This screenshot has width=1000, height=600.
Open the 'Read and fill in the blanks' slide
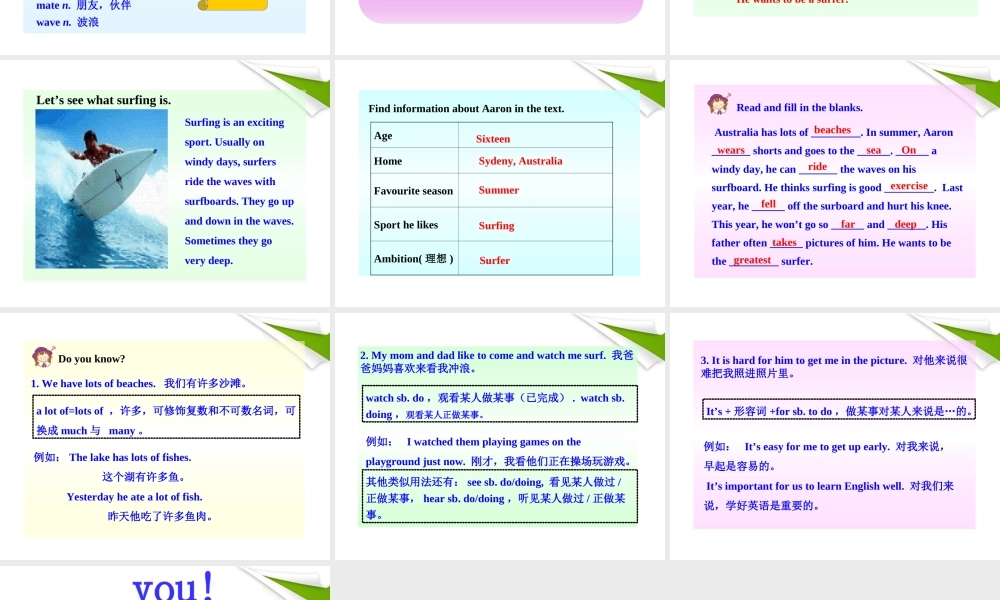pos(835,184)
